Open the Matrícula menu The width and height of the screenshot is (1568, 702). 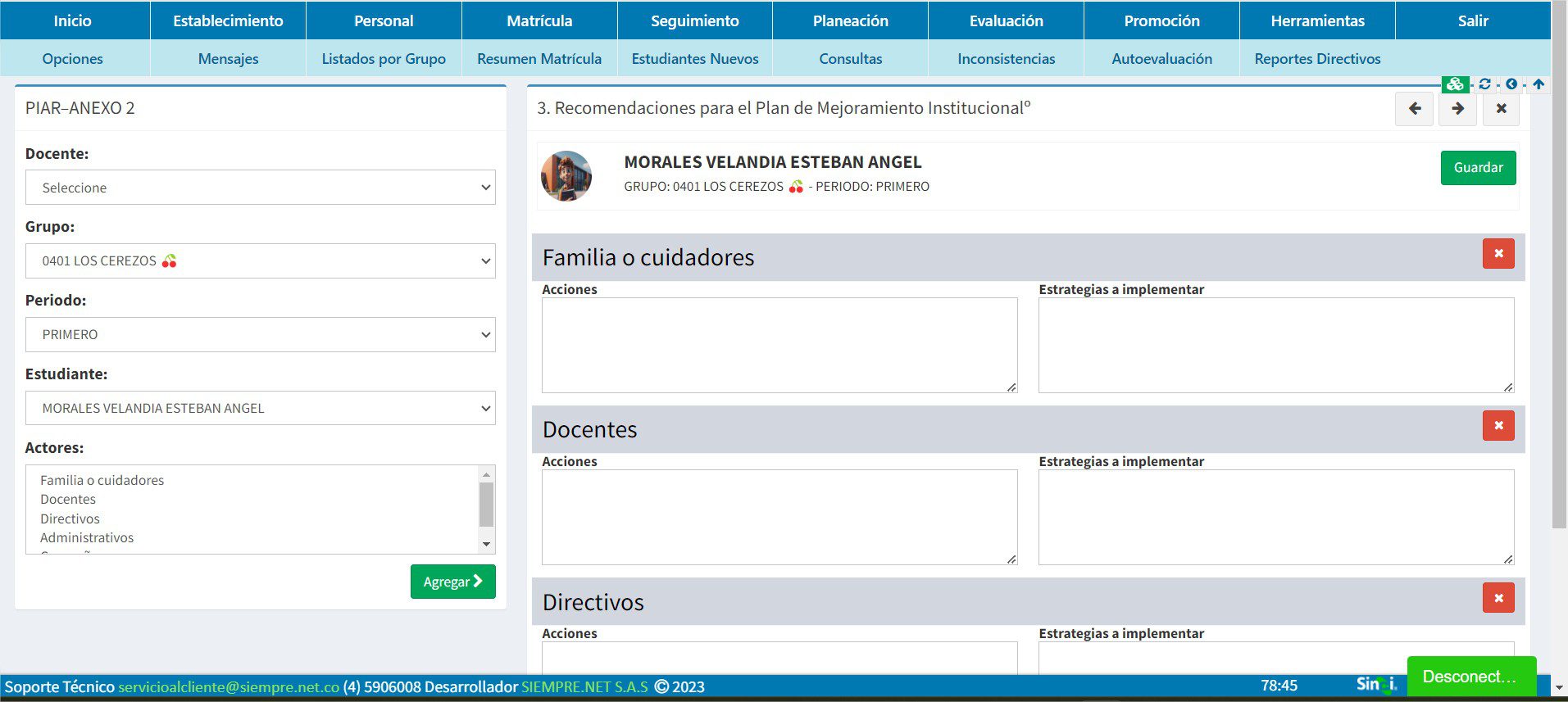click(539, 20)
